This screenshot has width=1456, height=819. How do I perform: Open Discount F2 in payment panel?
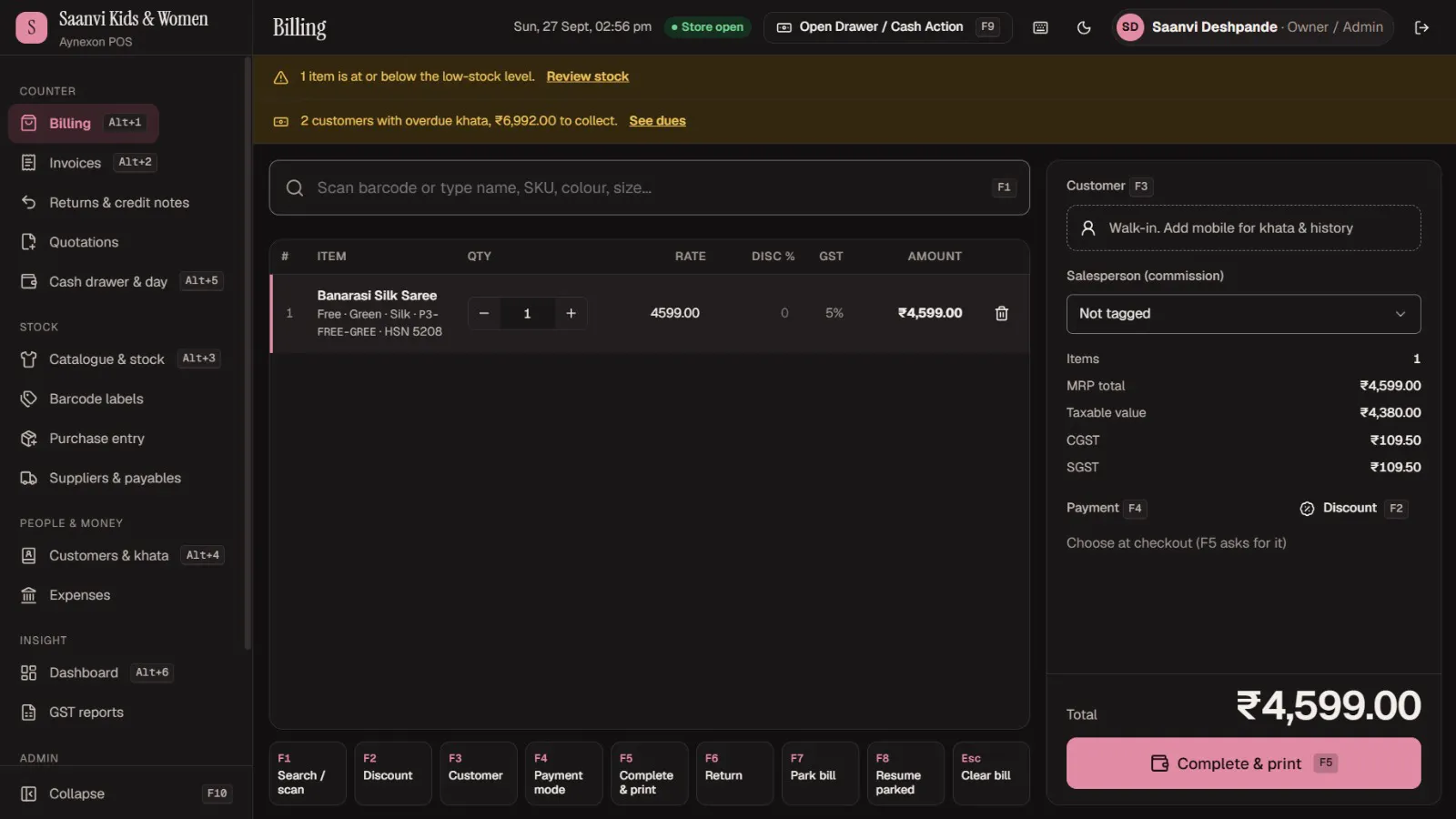click(x=1353, y=508)
